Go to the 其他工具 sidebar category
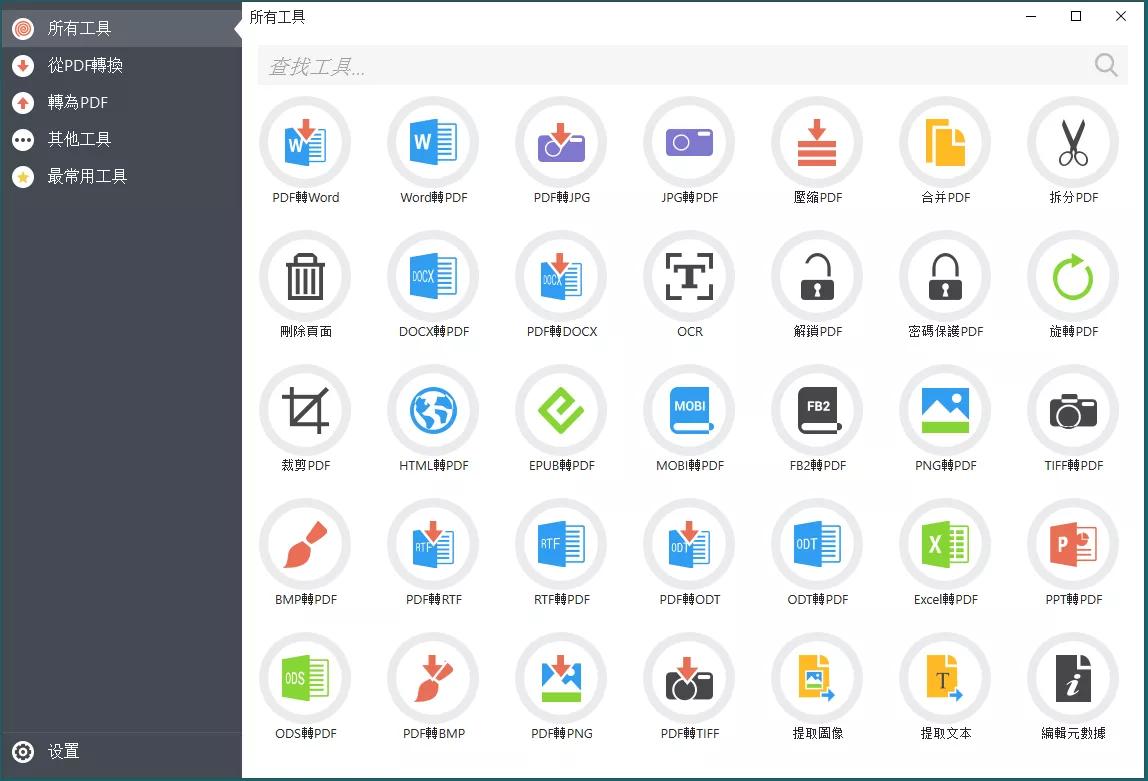 click(x=121, y=139)
